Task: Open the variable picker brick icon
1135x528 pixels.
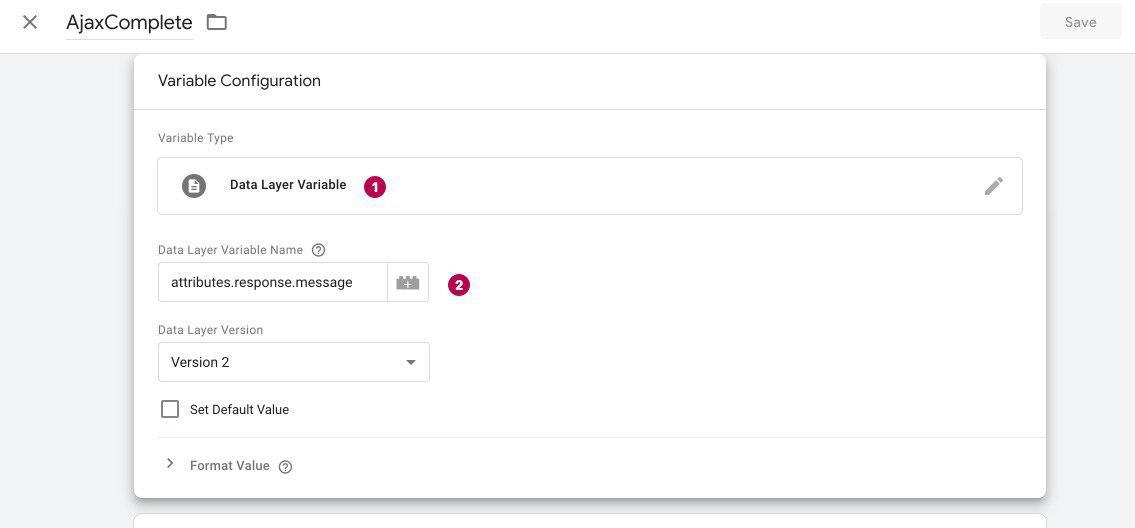Action: pyautogui.click(x=408, y=282)
